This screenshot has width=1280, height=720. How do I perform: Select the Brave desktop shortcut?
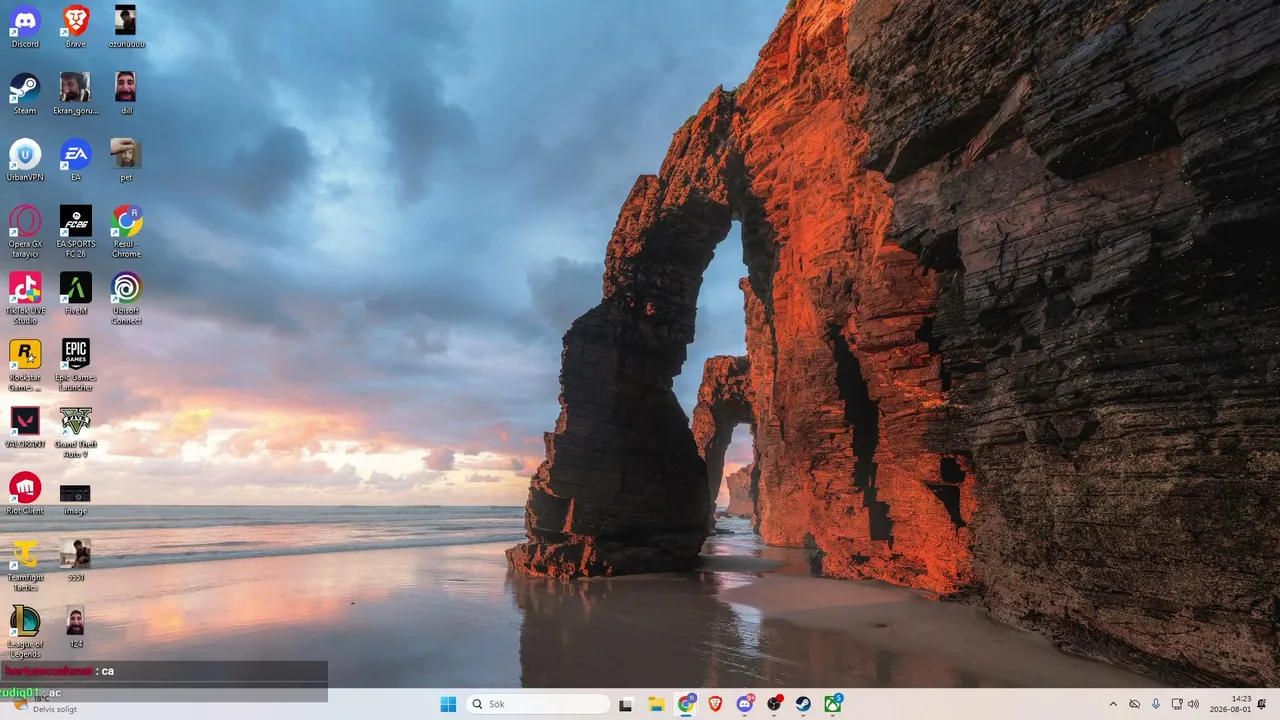click(x=76, y=27)
